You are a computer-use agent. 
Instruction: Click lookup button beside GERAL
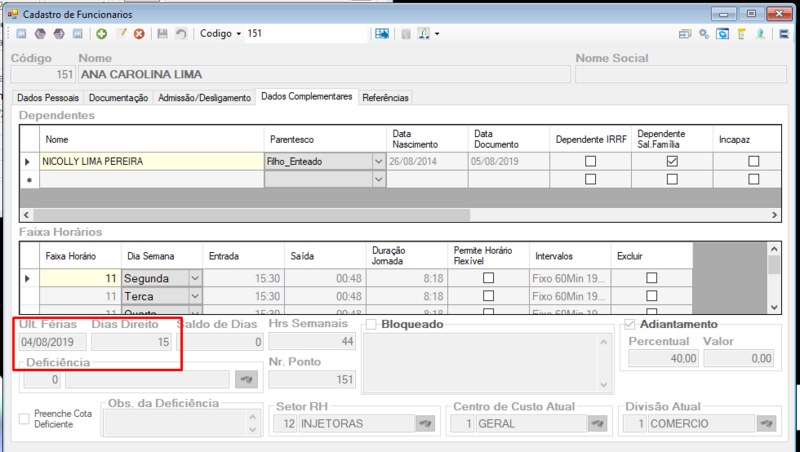coord(597,423)
